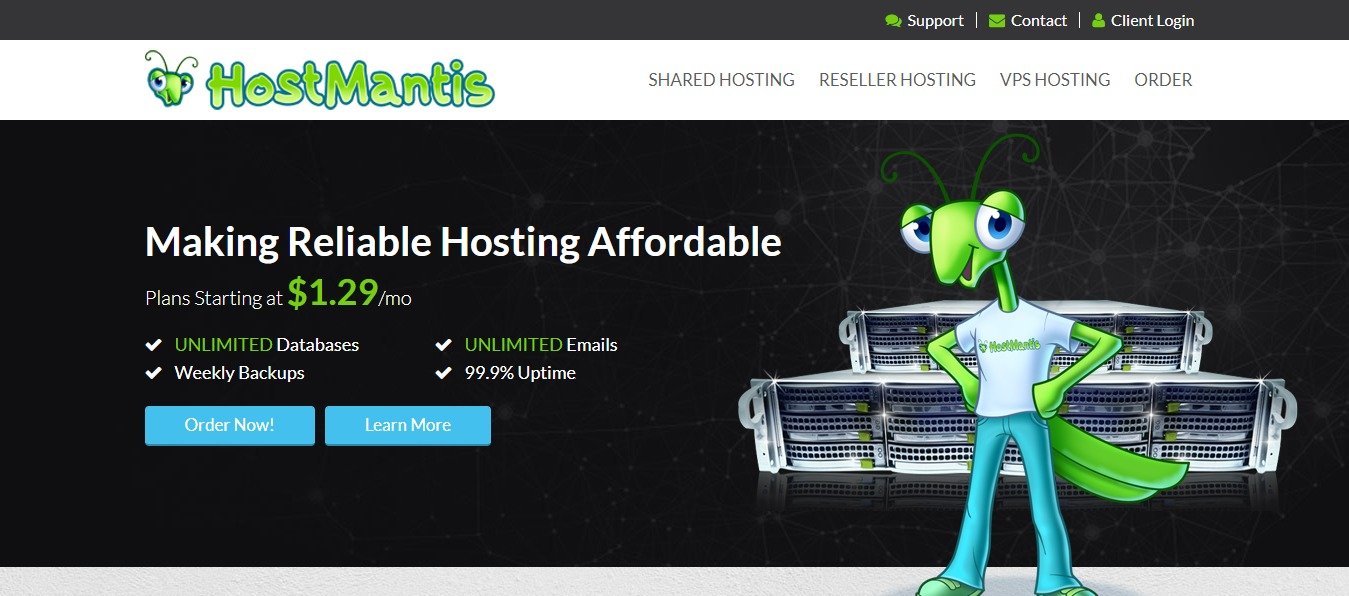Click the Client Login person icon
Viewport: 1349px width, 596px height.
(1098, 20)
